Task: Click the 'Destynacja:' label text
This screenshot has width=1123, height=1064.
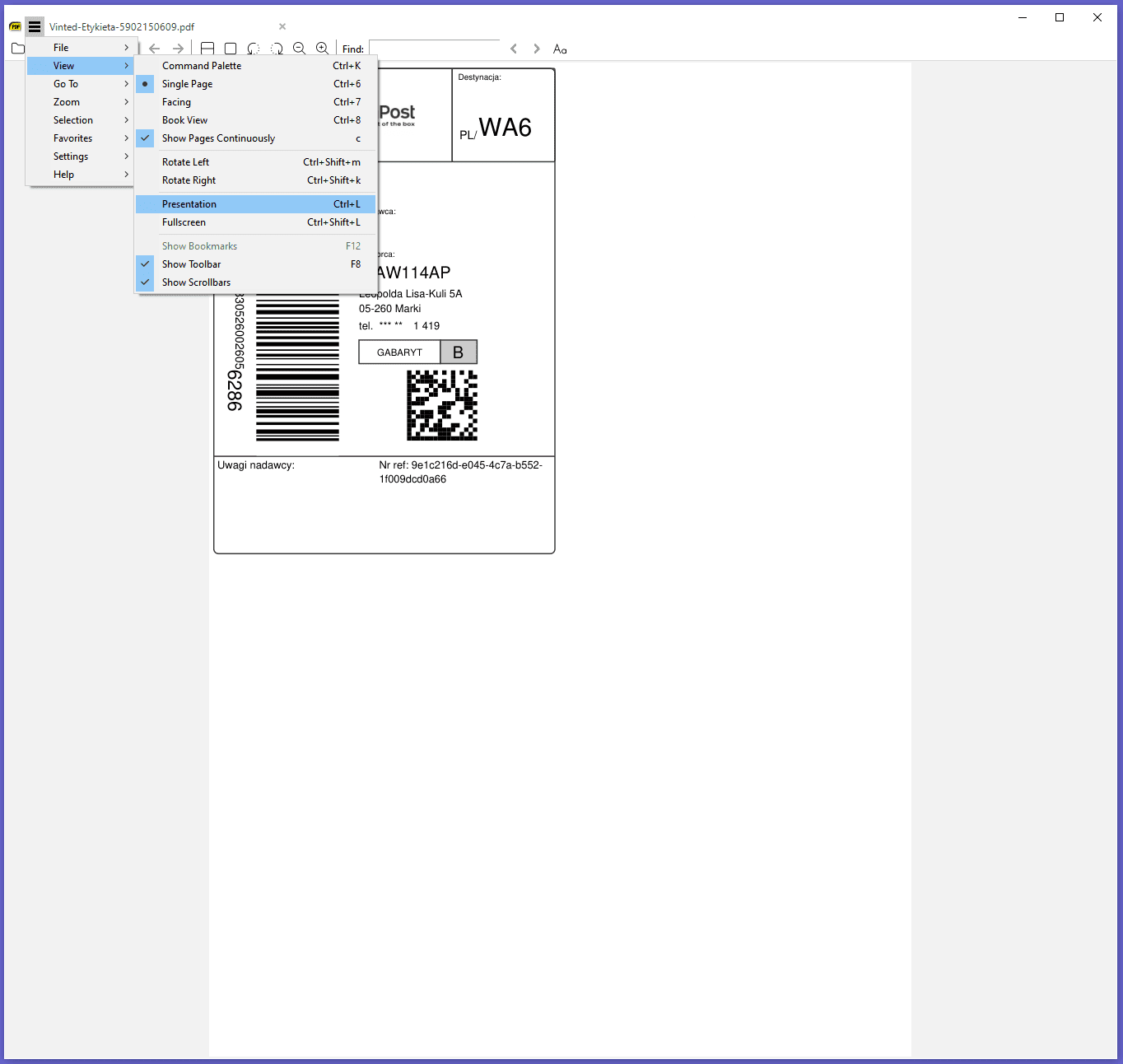Action: (x=480, y=77)
